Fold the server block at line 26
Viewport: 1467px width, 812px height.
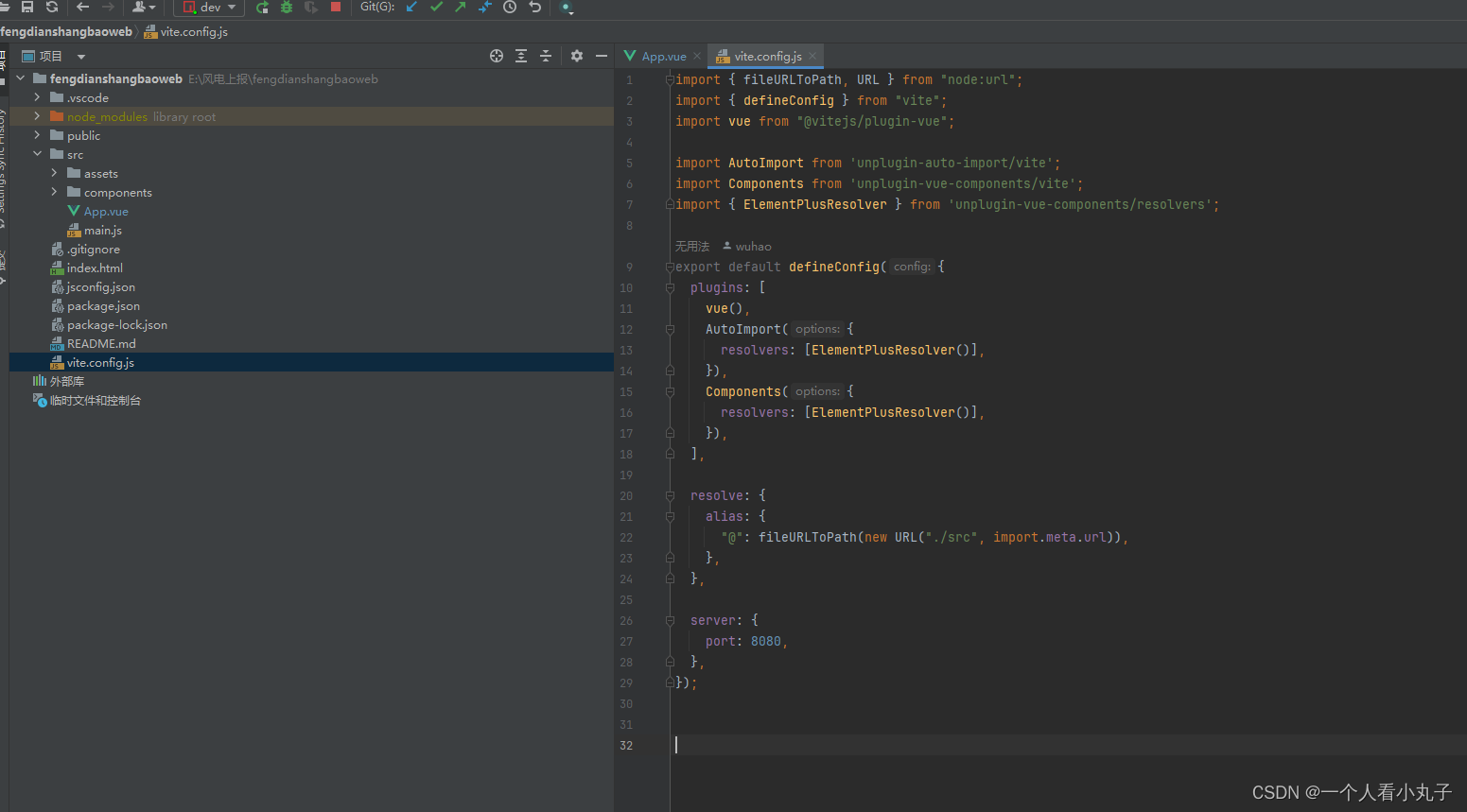pos(670,620)
